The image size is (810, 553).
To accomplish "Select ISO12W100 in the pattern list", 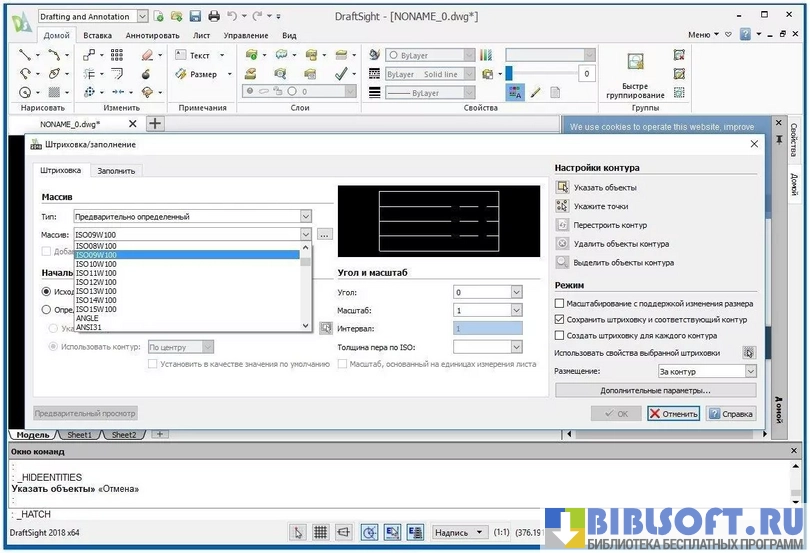I will click(x=96, y=282).
